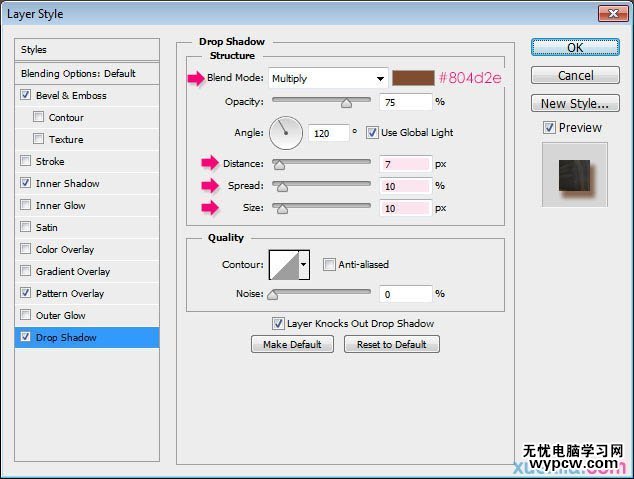Toggle the Bevel & Emboss checkbox
634x479 pixels.
(x=25, y=95)
